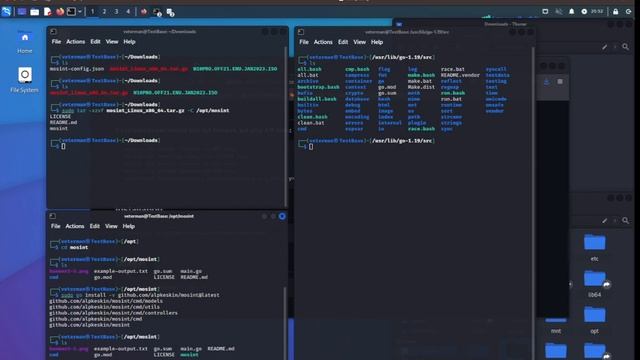640x360 pixels.
Task: Click mosint-config.json in Downloads terminal
Action: click(77, 69)
